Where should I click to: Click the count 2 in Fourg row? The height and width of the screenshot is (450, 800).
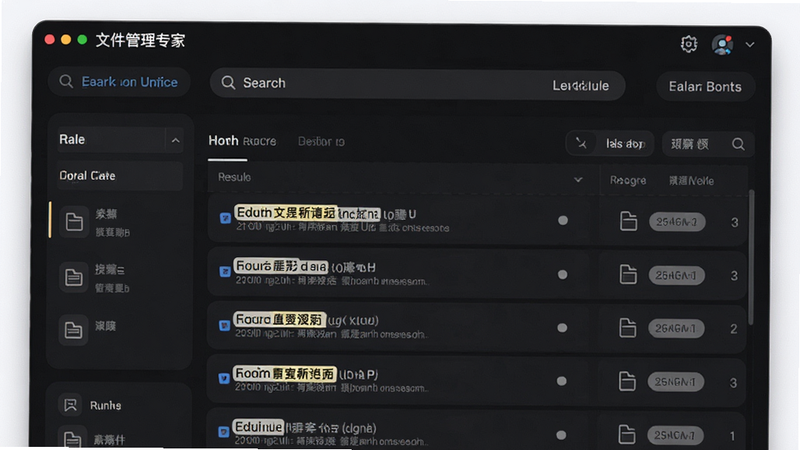click(733, 329)
